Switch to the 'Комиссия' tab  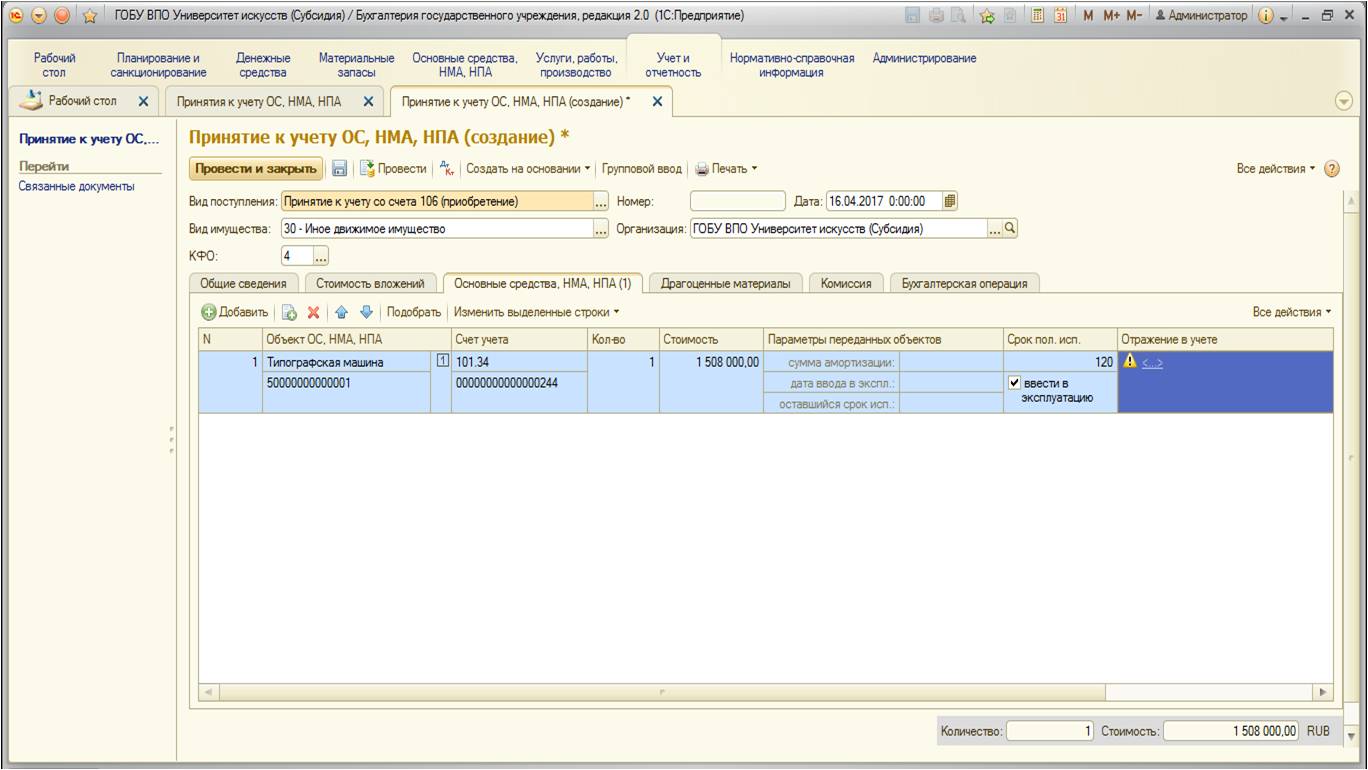845,284
